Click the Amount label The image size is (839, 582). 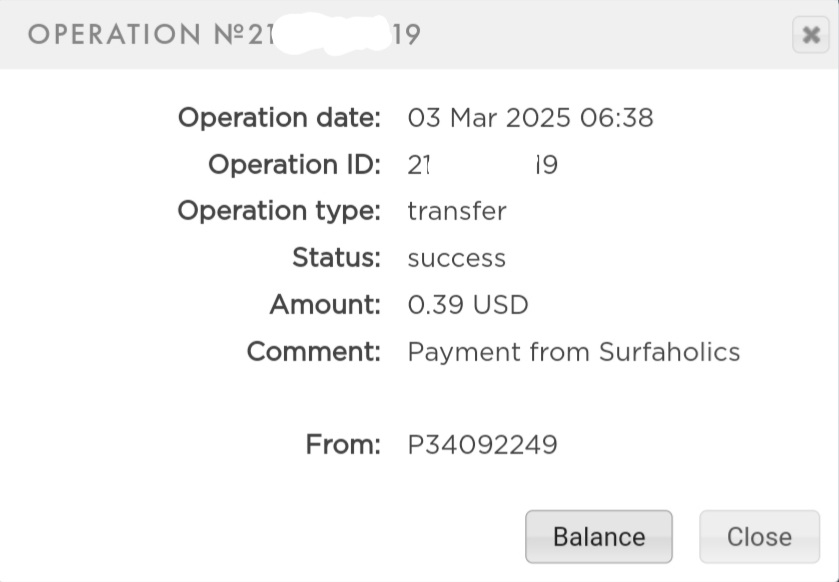coord(325,305)
